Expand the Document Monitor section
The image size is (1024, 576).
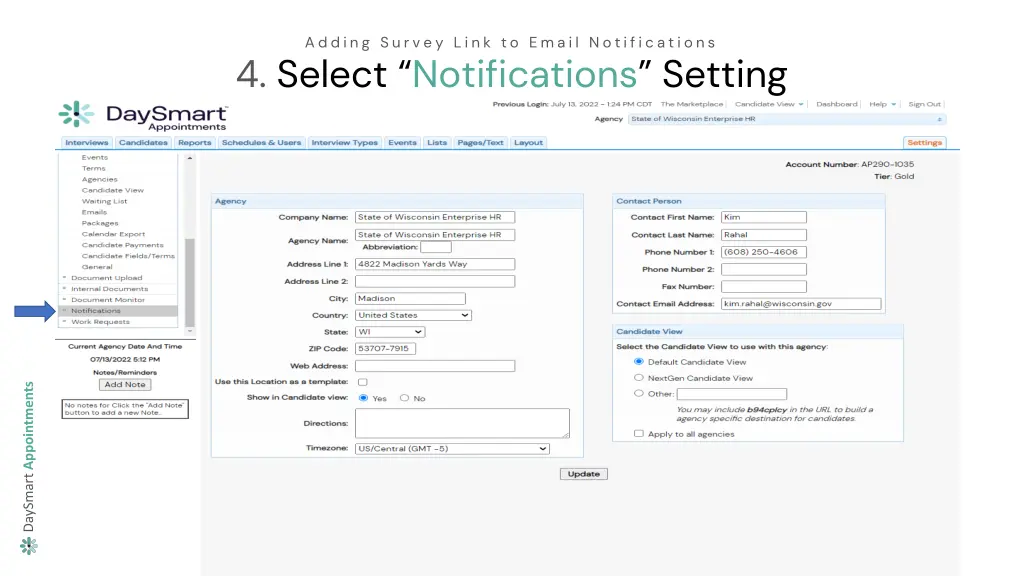[x=108, y=300]
